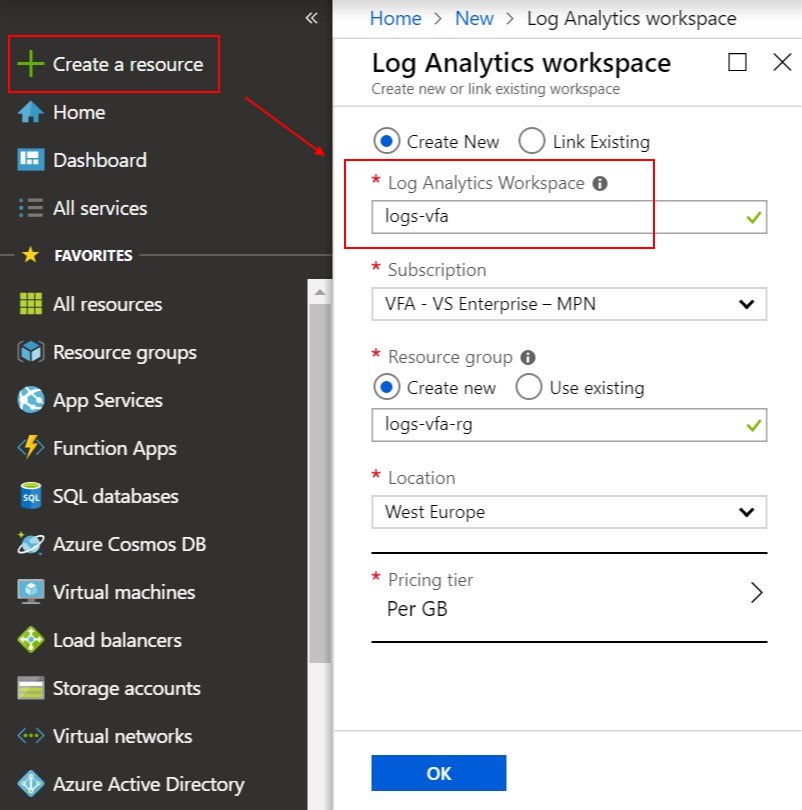The width and height of the screenshot is (802, 810).
Task: Click the All services list icon
Action: pos(30,208)
